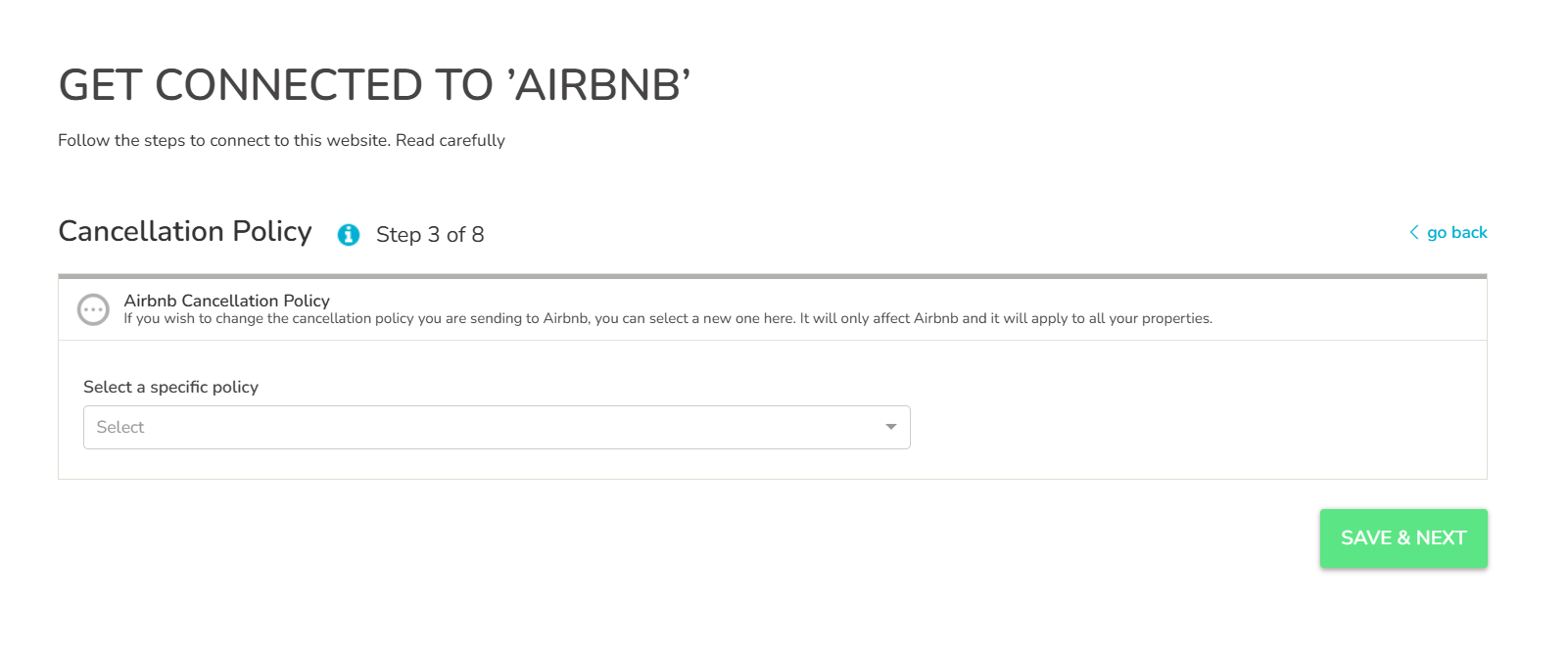Click the ampersand on the green save button
Image resolution: width=1568 pixels, height=653 pixels.
pyautogui.click(x=1403, y=537)
